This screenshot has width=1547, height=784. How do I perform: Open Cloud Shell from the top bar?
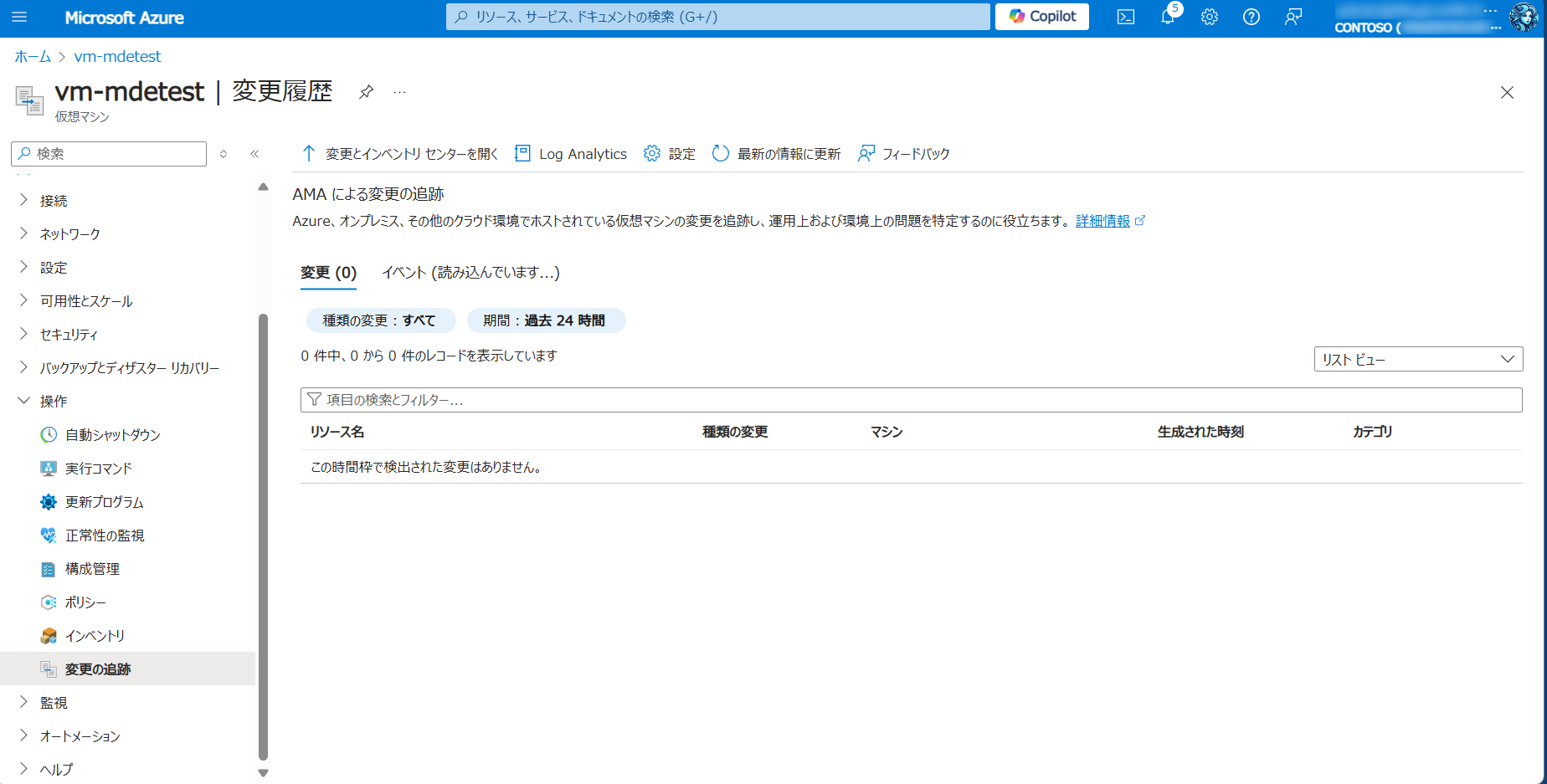(1126, 17)
